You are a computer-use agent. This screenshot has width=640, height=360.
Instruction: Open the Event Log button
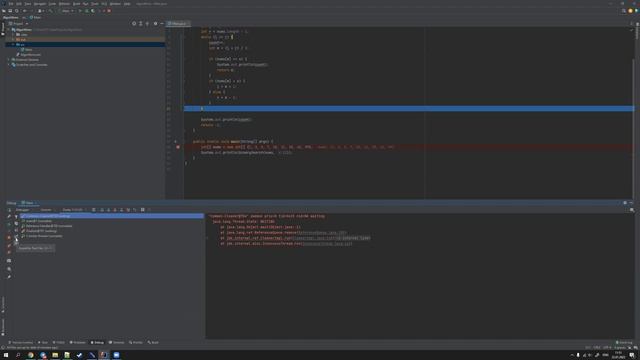pos(624,342)
